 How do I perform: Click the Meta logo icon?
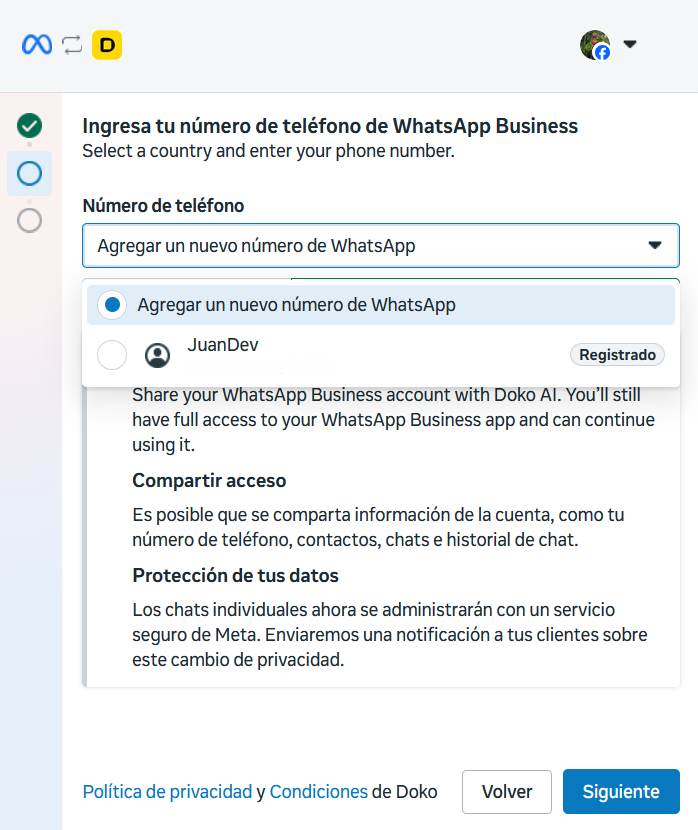[37, 44]
